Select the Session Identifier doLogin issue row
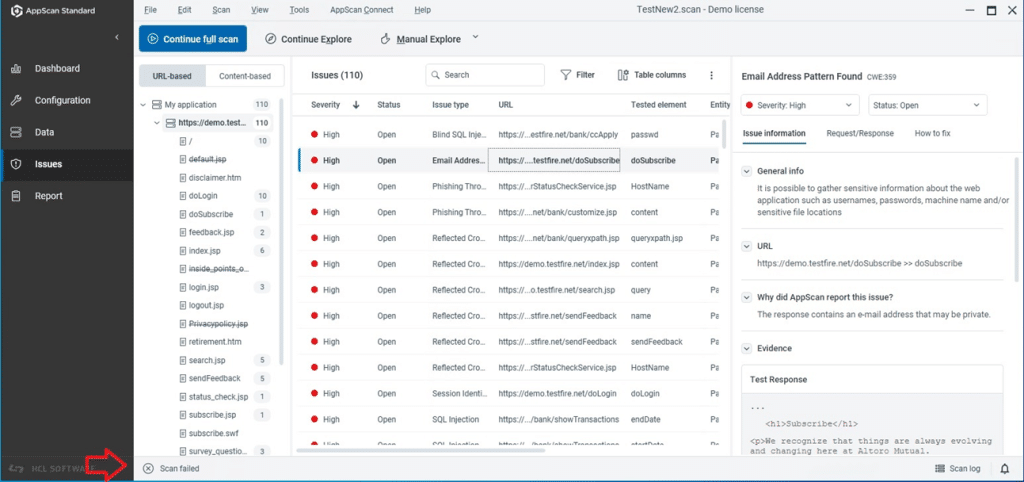 [508, 394]
